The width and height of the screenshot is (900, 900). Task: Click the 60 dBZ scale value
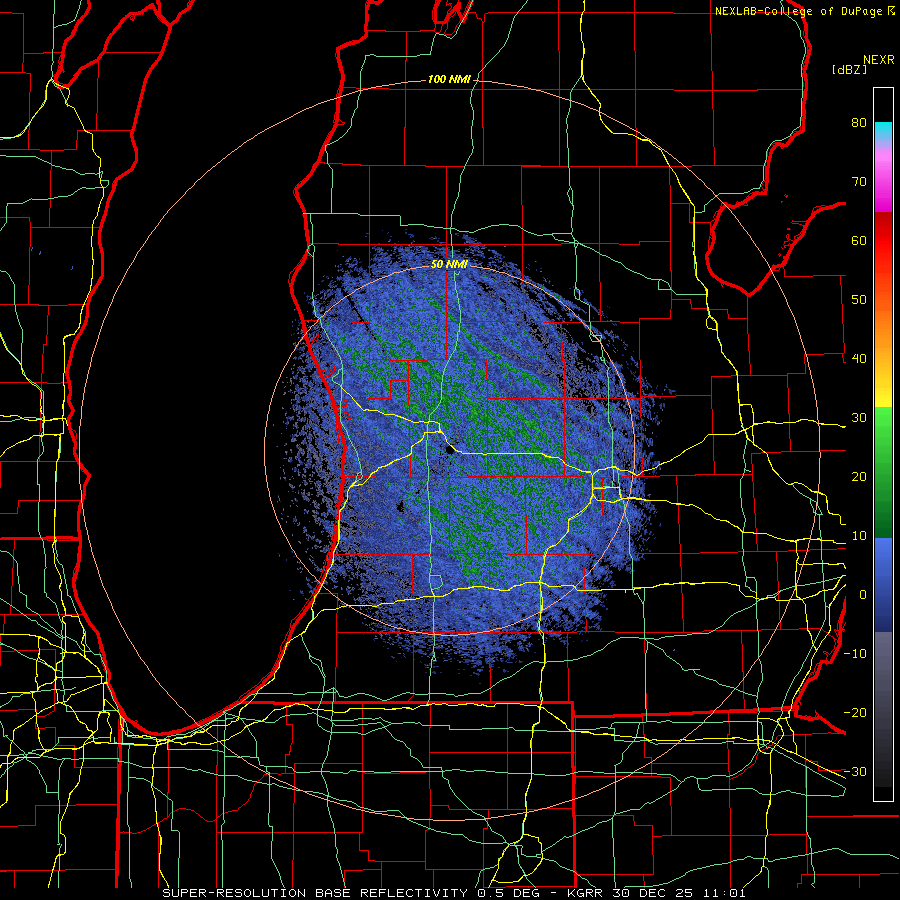click(x=859, y=240)
